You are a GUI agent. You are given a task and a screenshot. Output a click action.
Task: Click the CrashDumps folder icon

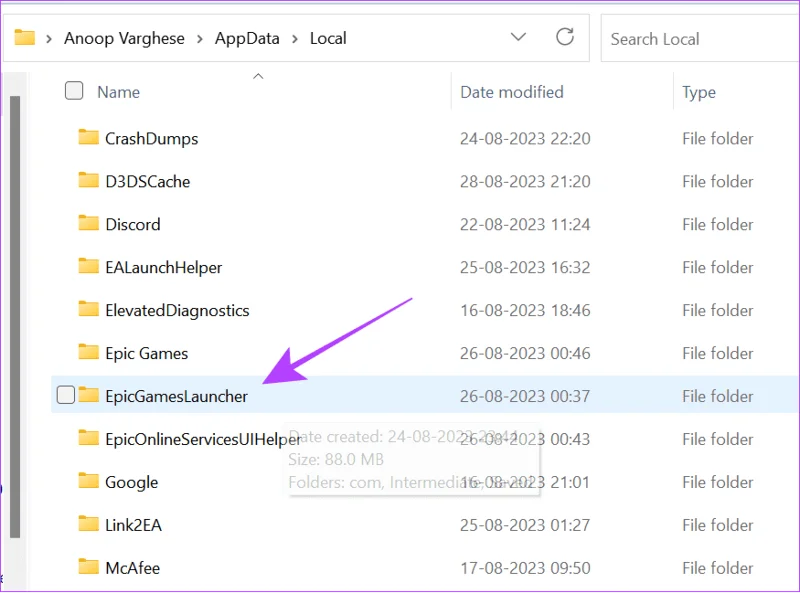89,137
